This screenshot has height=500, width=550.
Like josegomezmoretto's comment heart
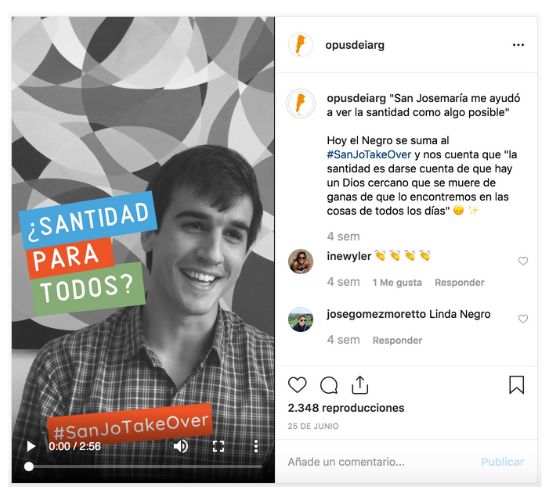(523, 319)
